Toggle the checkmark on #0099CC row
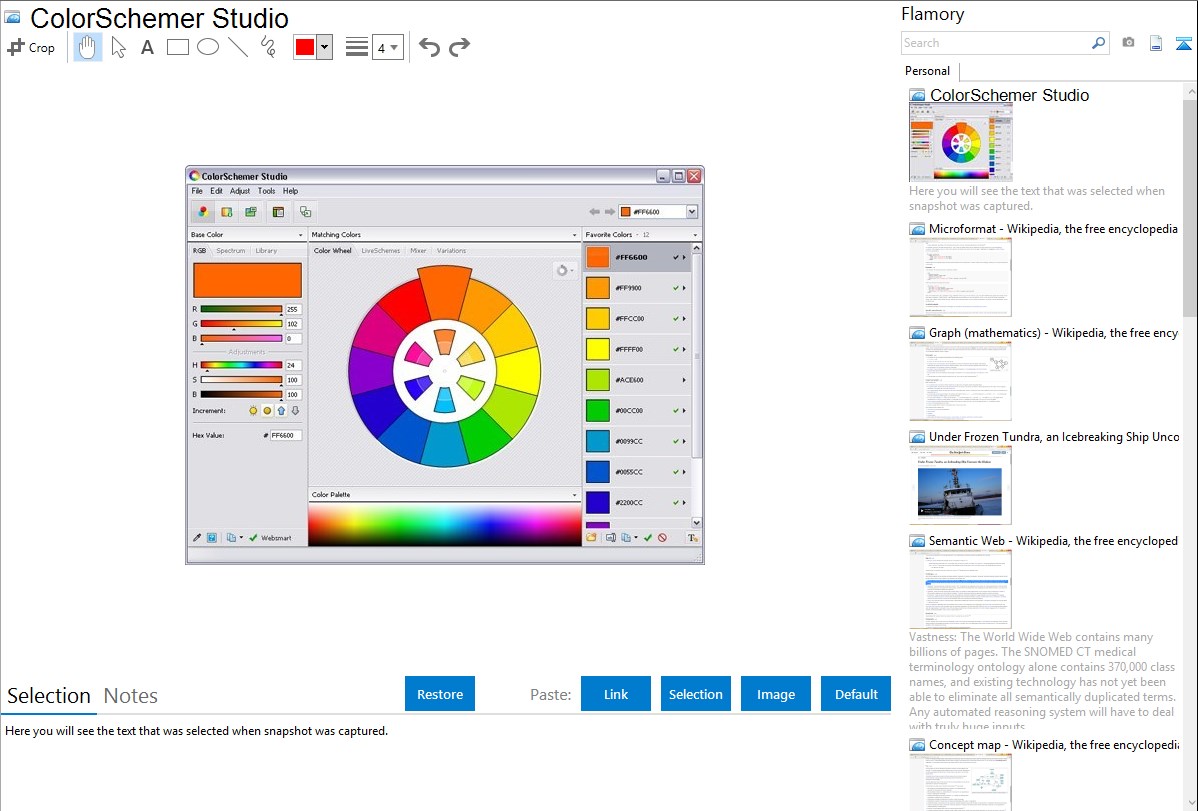 [x=675, y=441]
